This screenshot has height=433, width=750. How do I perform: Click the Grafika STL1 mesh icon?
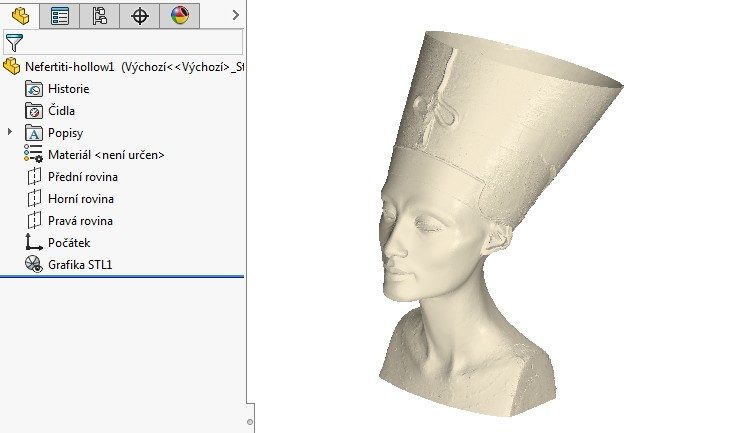33,264
